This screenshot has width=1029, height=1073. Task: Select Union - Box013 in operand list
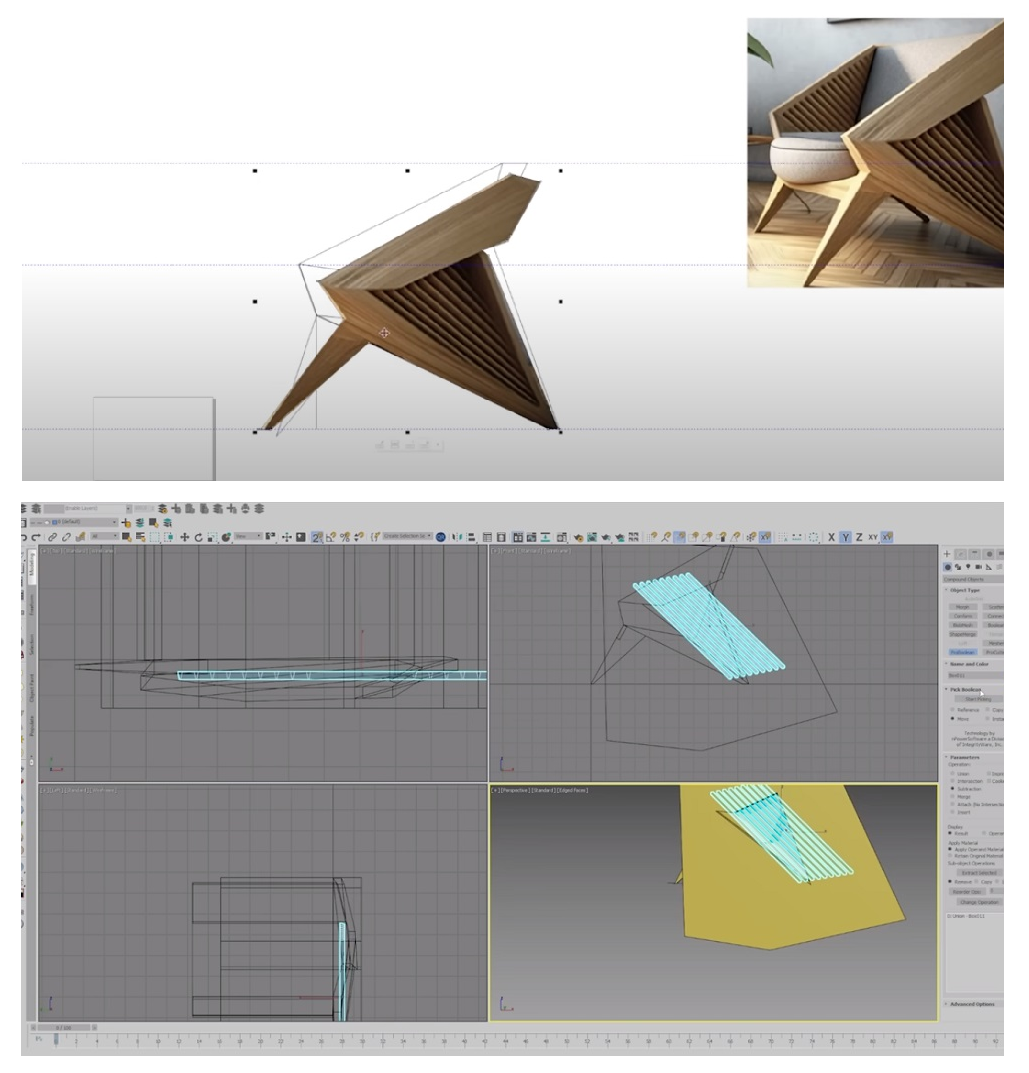click(x=966, y=916)
